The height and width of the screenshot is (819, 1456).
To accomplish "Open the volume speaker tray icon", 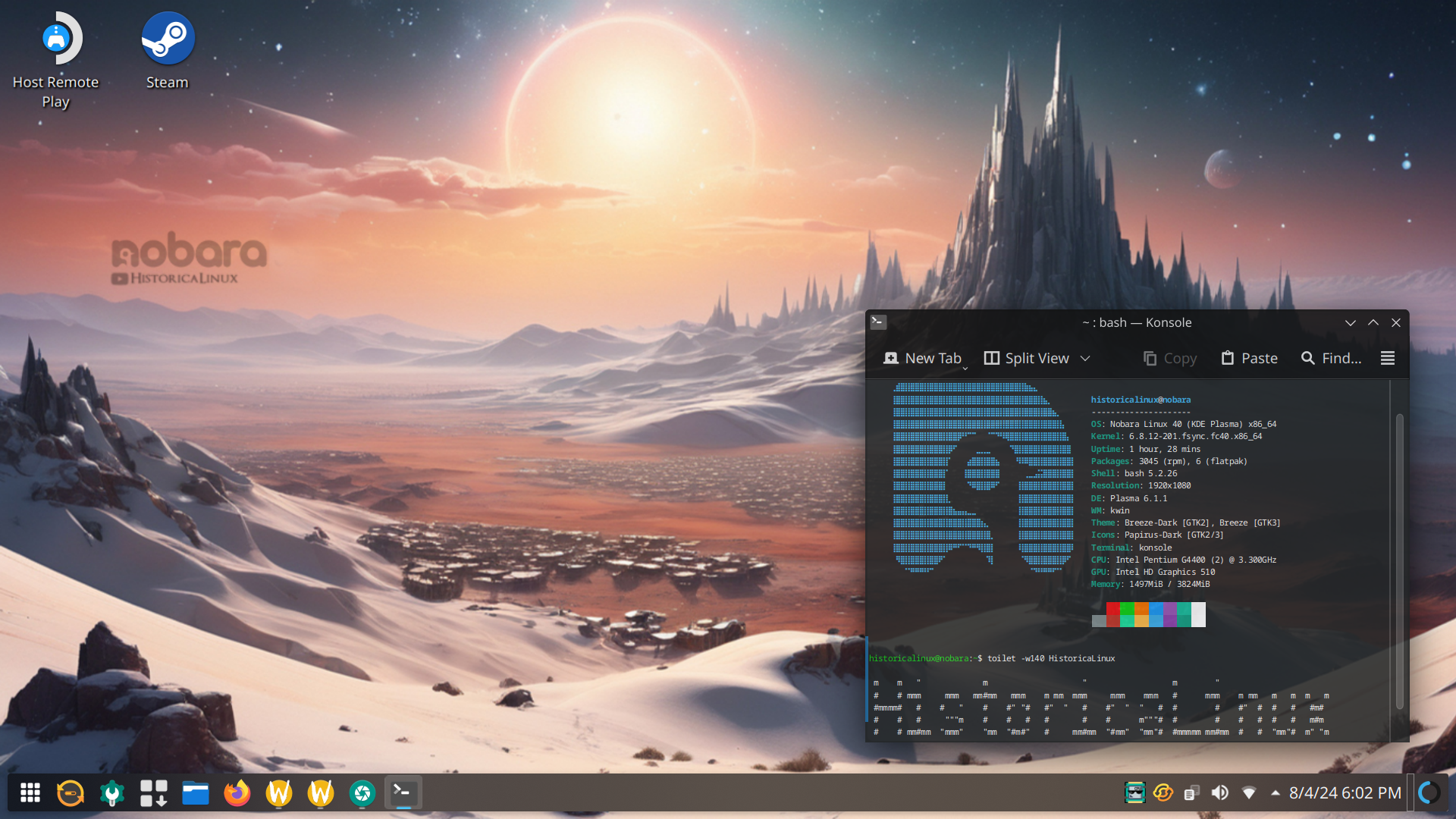I will tap(1220, 793).
